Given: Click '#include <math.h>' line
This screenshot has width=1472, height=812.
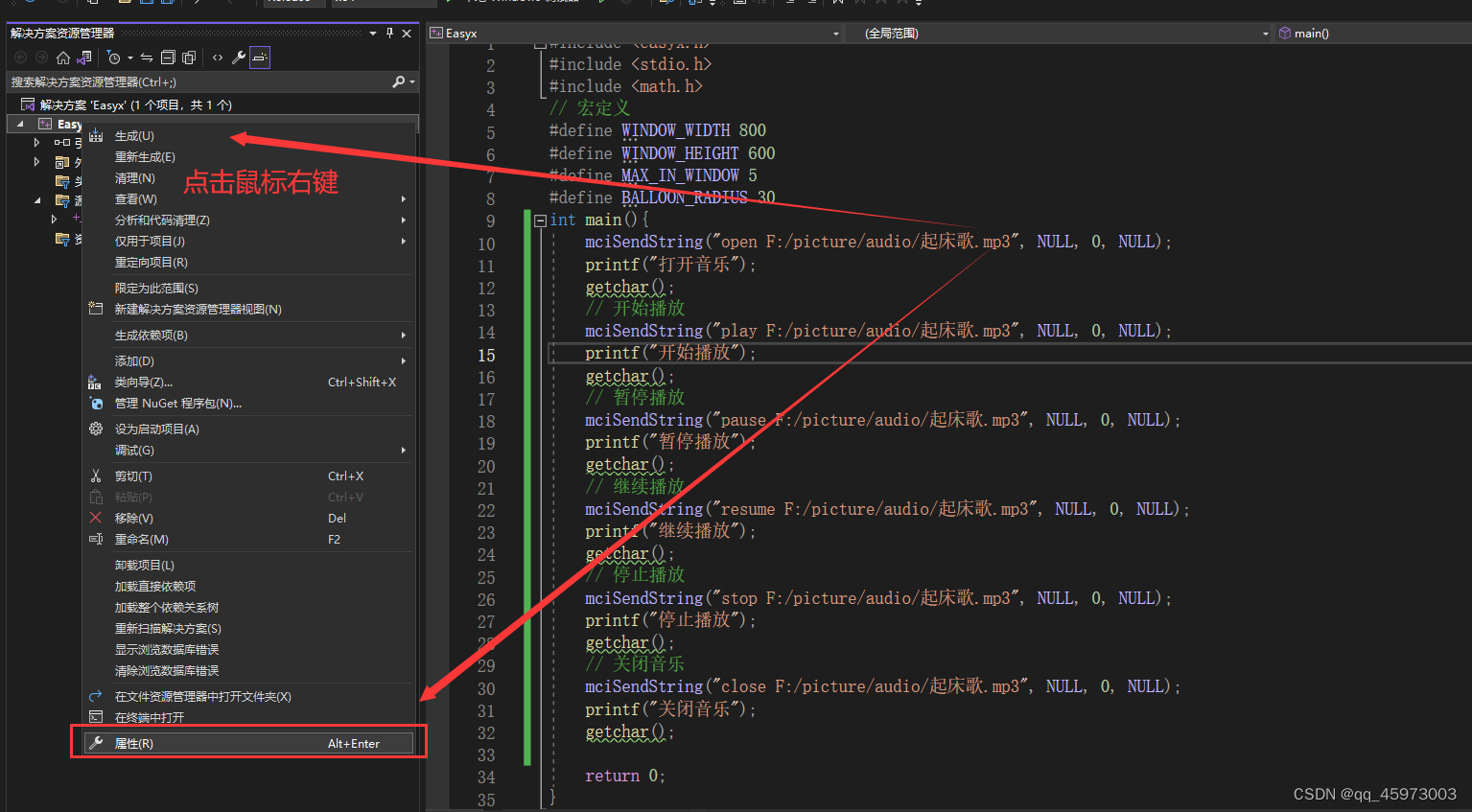Looking at the screenshot, I should (x=625, y=86).
